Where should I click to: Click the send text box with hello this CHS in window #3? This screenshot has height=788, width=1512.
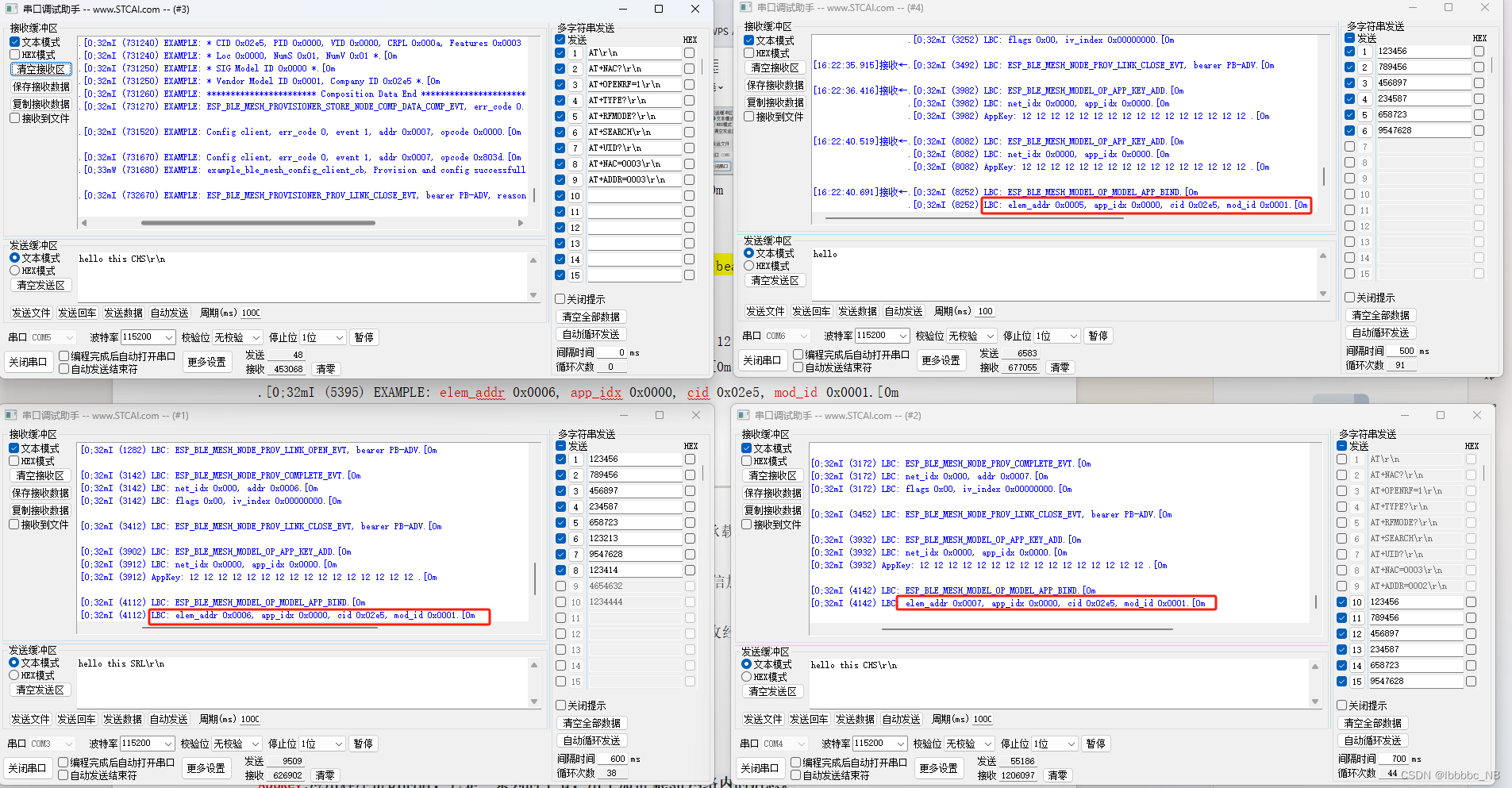tap(302, 275)
